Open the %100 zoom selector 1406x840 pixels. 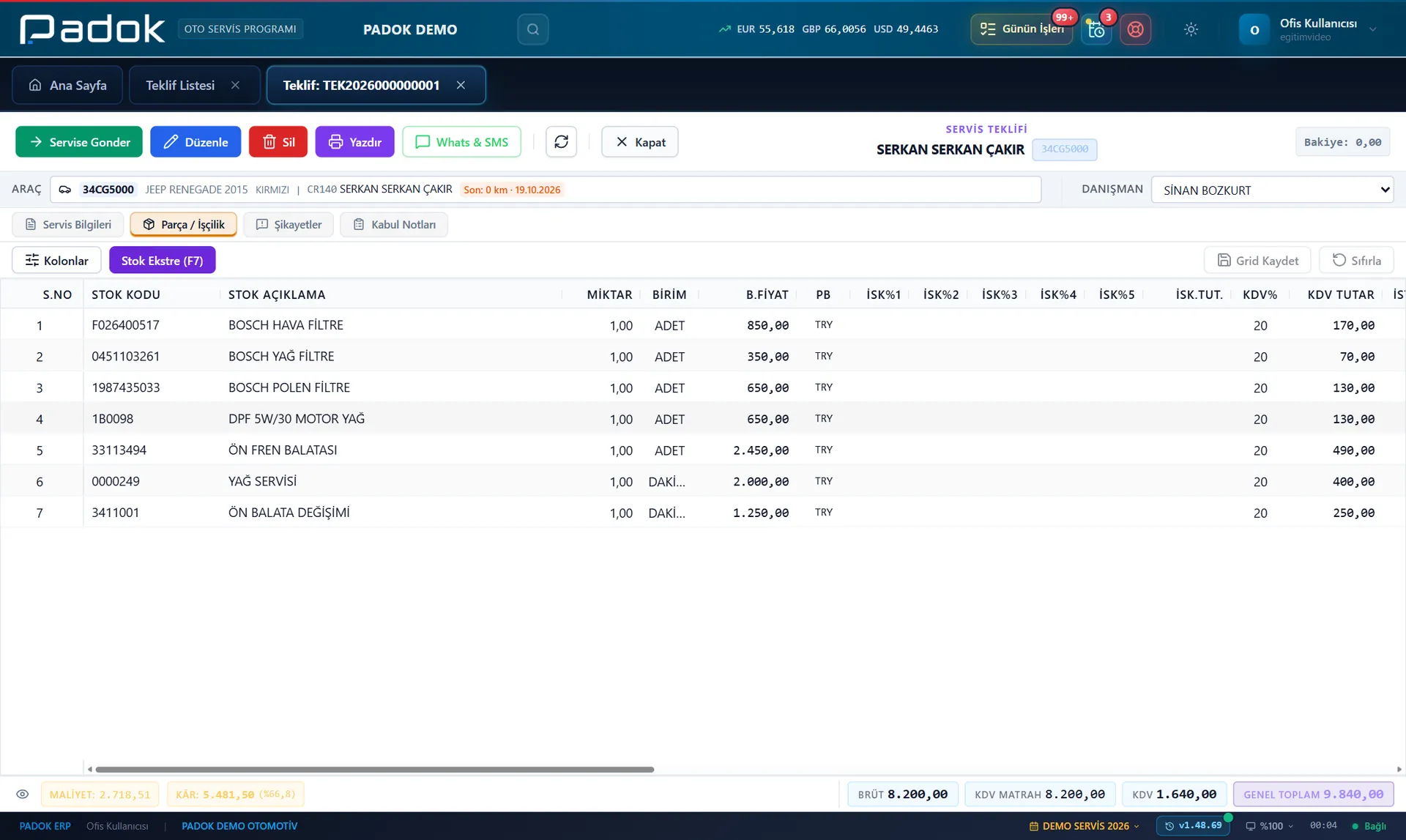pos(1270,826)
